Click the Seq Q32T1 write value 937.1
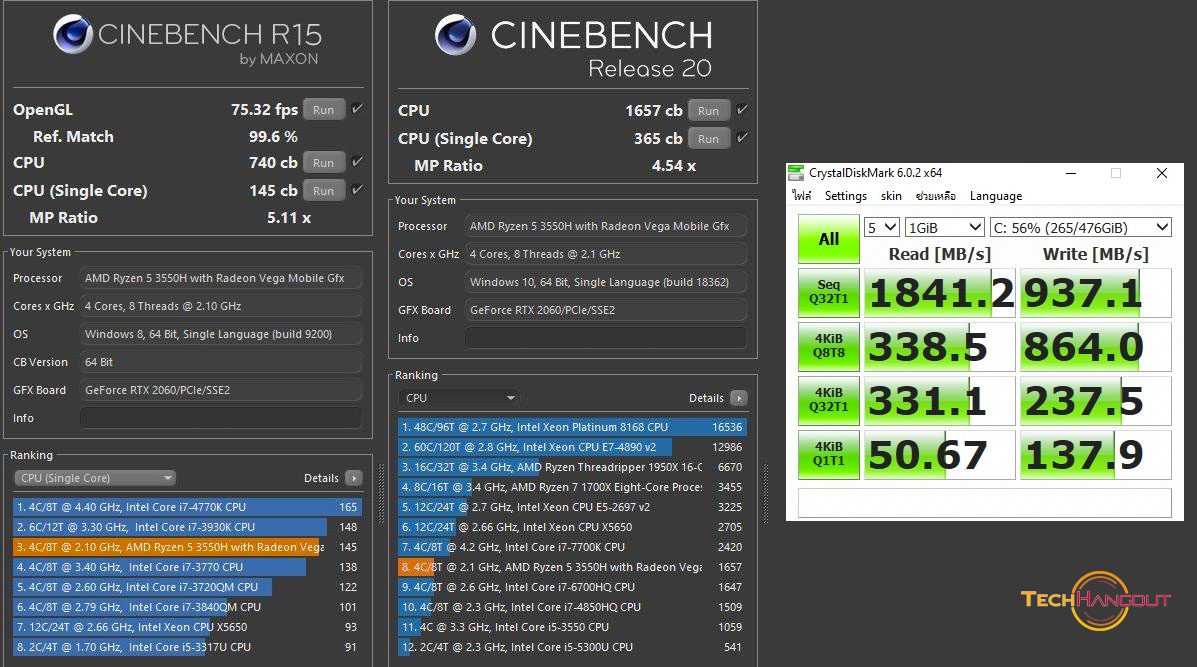Image resolution: width=1197 pixels, height=667 pixels. click(x=1095, y=293)
